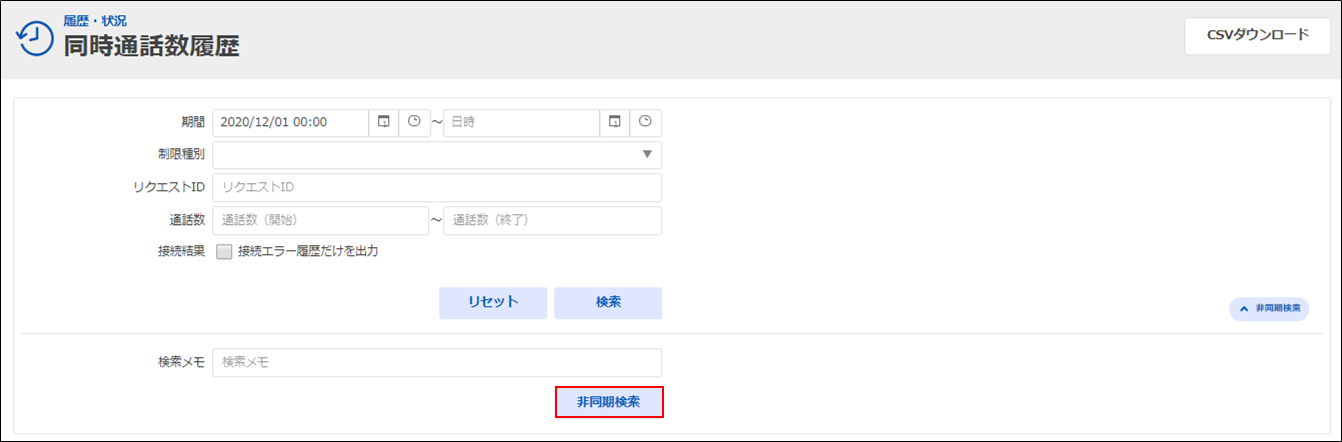
Task: Click the 検索メモ text field
Action: pyautogui.click(x=437, y=362)
